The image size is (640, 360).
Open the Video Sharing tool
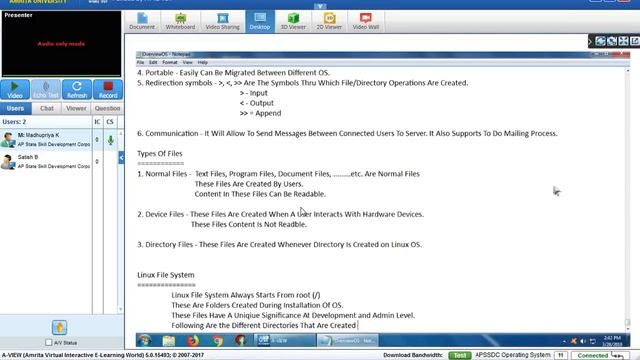click(222, 21)
